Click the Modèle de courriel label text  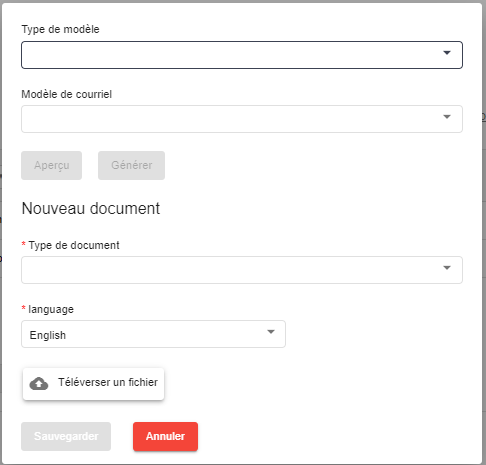(67, 94)
